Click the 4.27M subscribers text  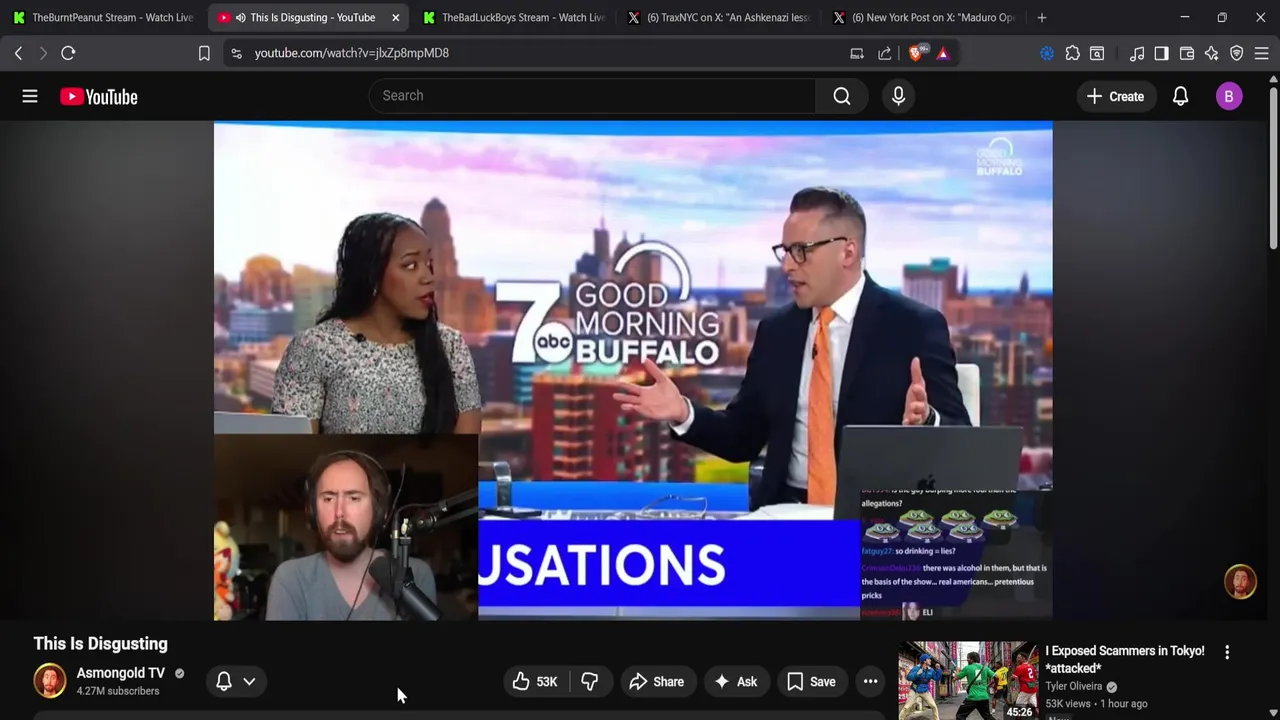coord(118,691)
